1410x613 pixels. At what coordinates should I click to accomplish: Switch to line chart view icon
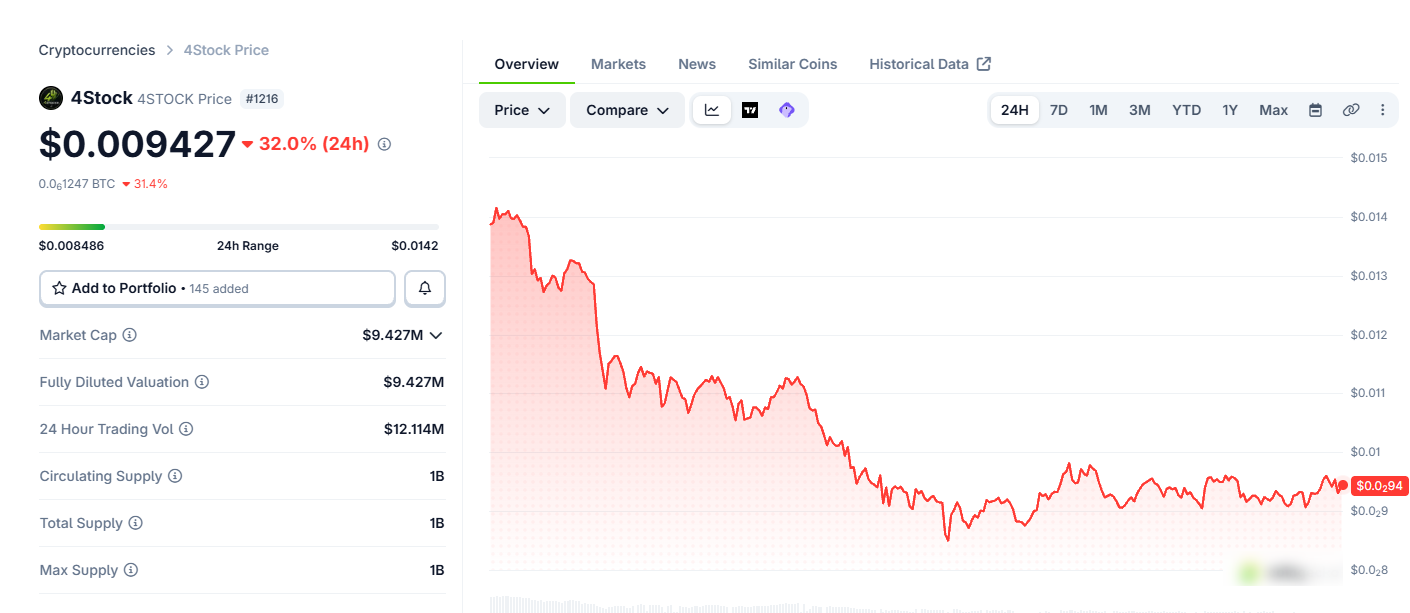click(712, 110)
